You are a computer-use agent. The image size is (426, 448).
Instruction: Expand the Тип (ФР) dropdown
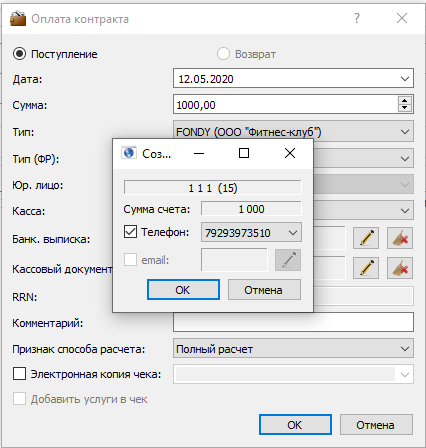[x=405, y=158]
